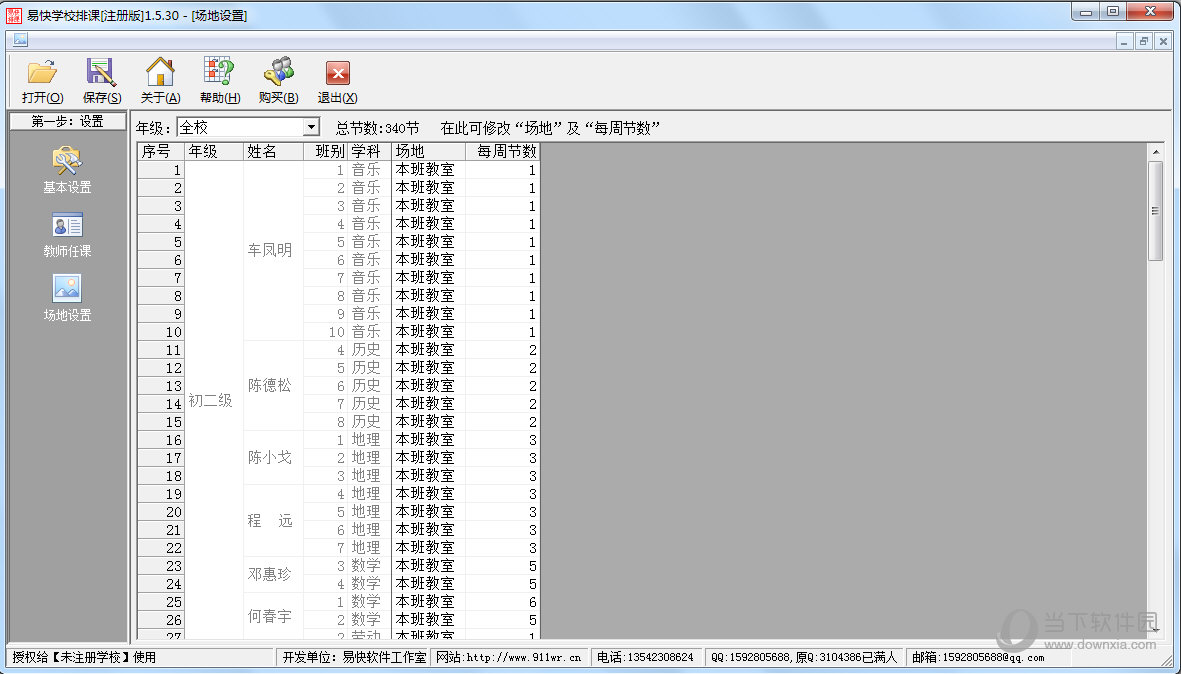Restore the inner child window
This screenshot has height=674, width=1181.
click(x=1144, y=41)
